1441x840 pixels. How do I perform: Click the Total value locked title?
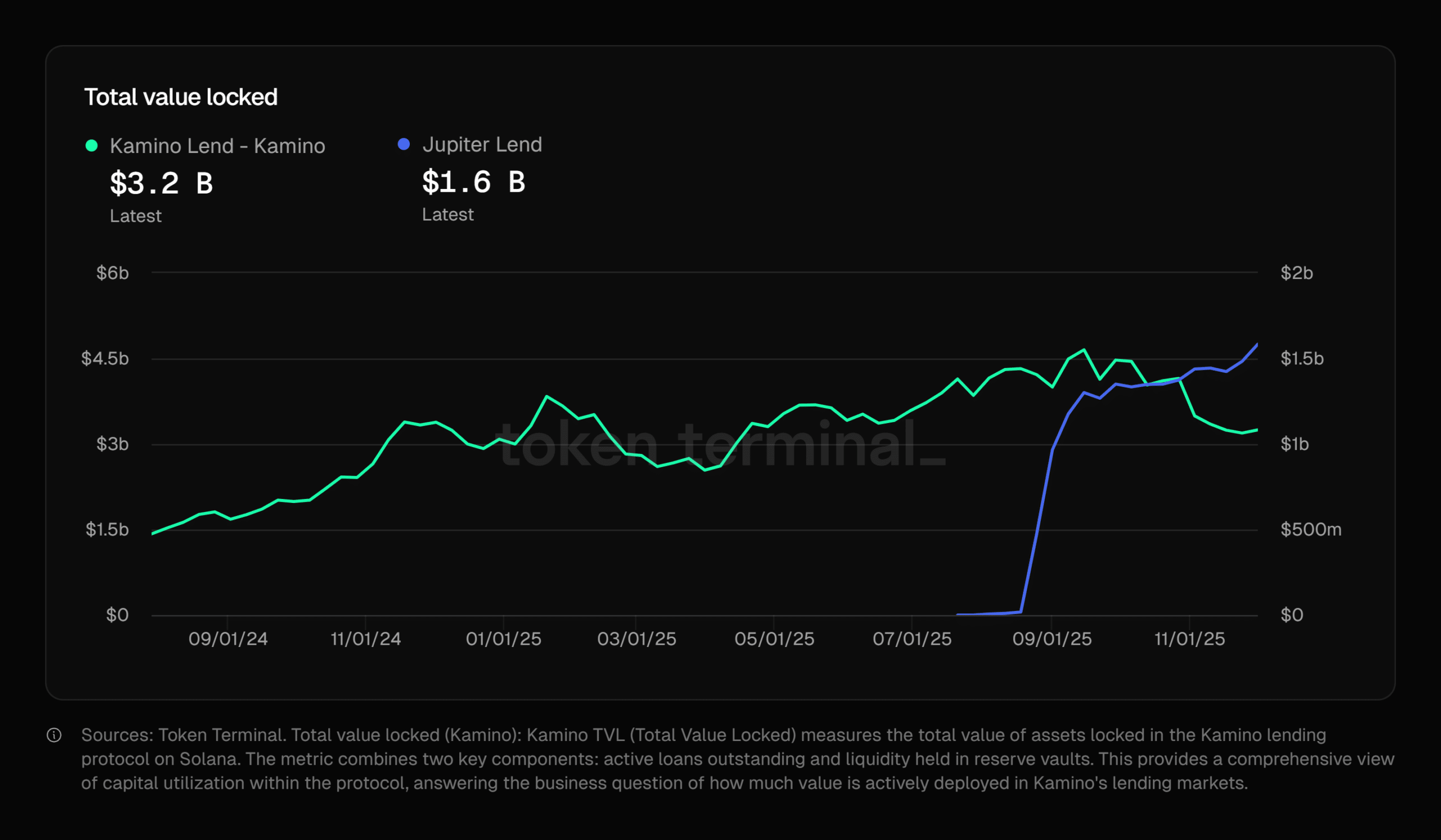tap(181, 97)
